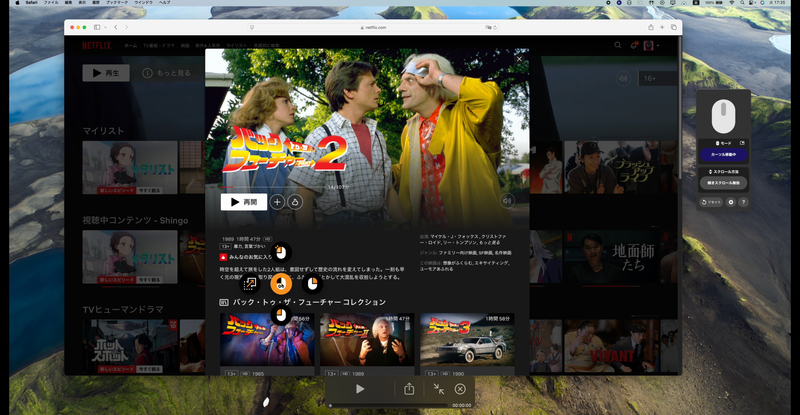Click the popout icon next to モード

(742, 143)
